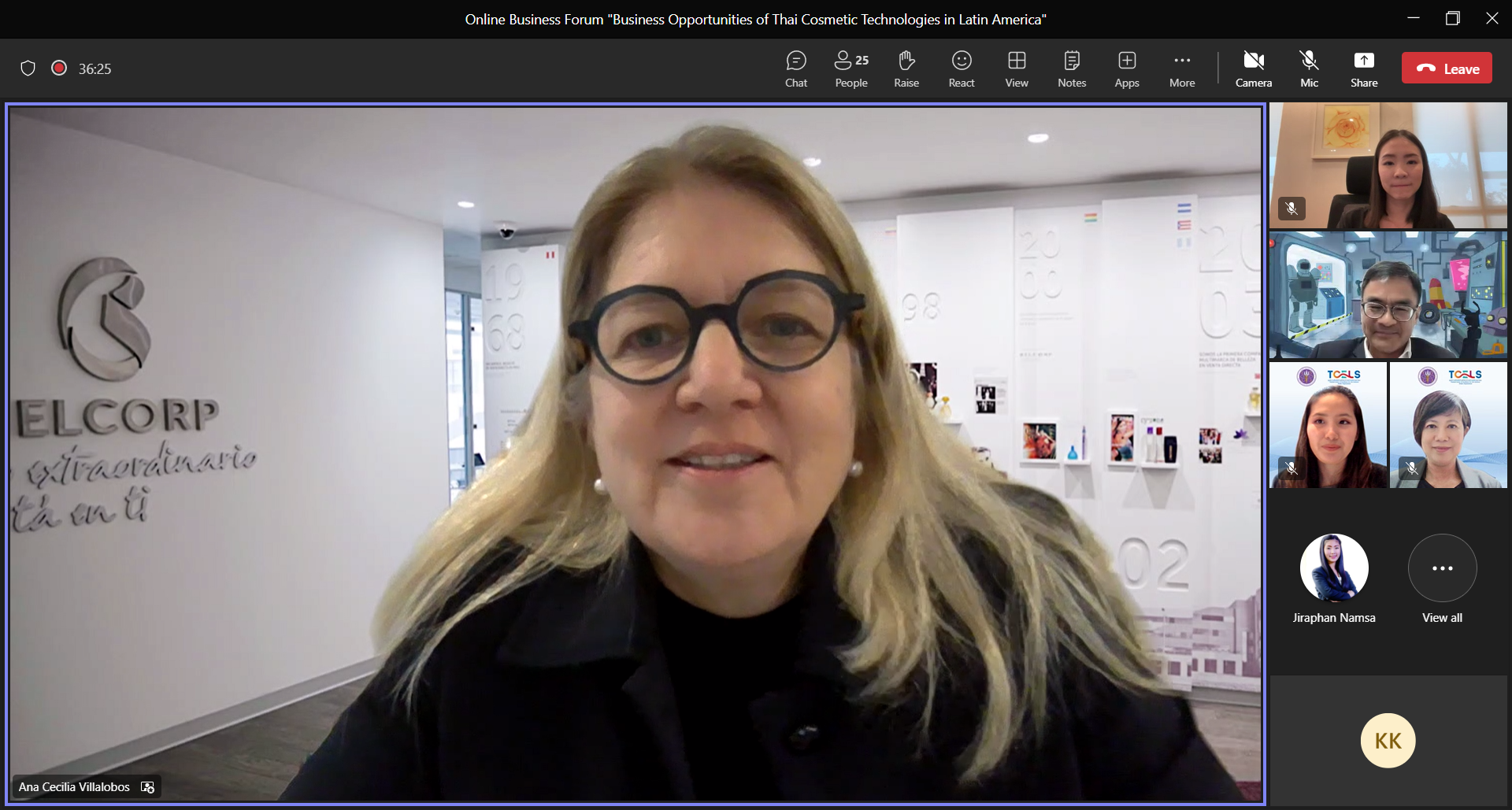
Task: Turn on the Camera
Action: [1253, 68]
